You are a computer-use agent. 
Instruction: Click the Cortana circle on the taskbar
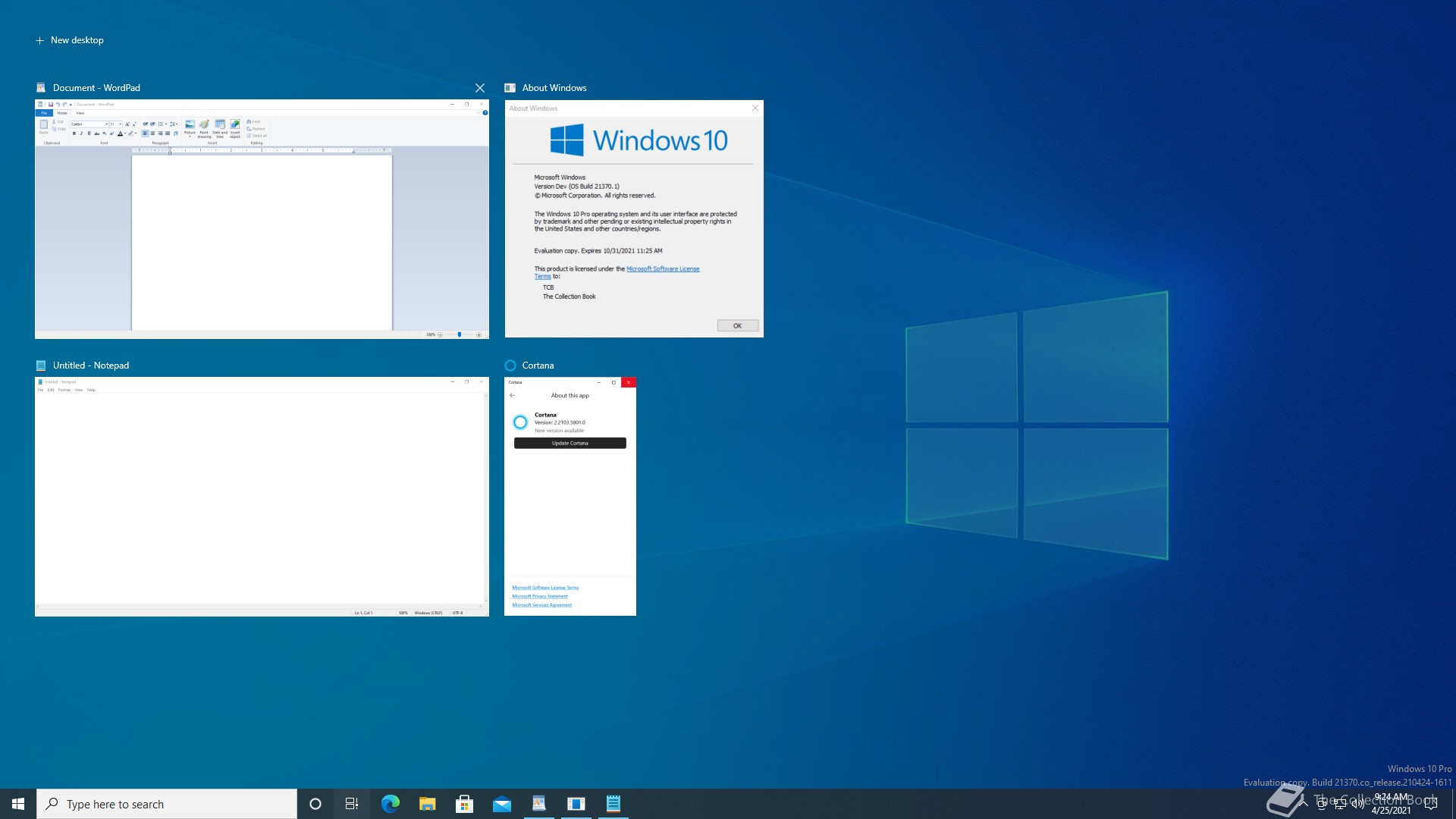point(315,804)
